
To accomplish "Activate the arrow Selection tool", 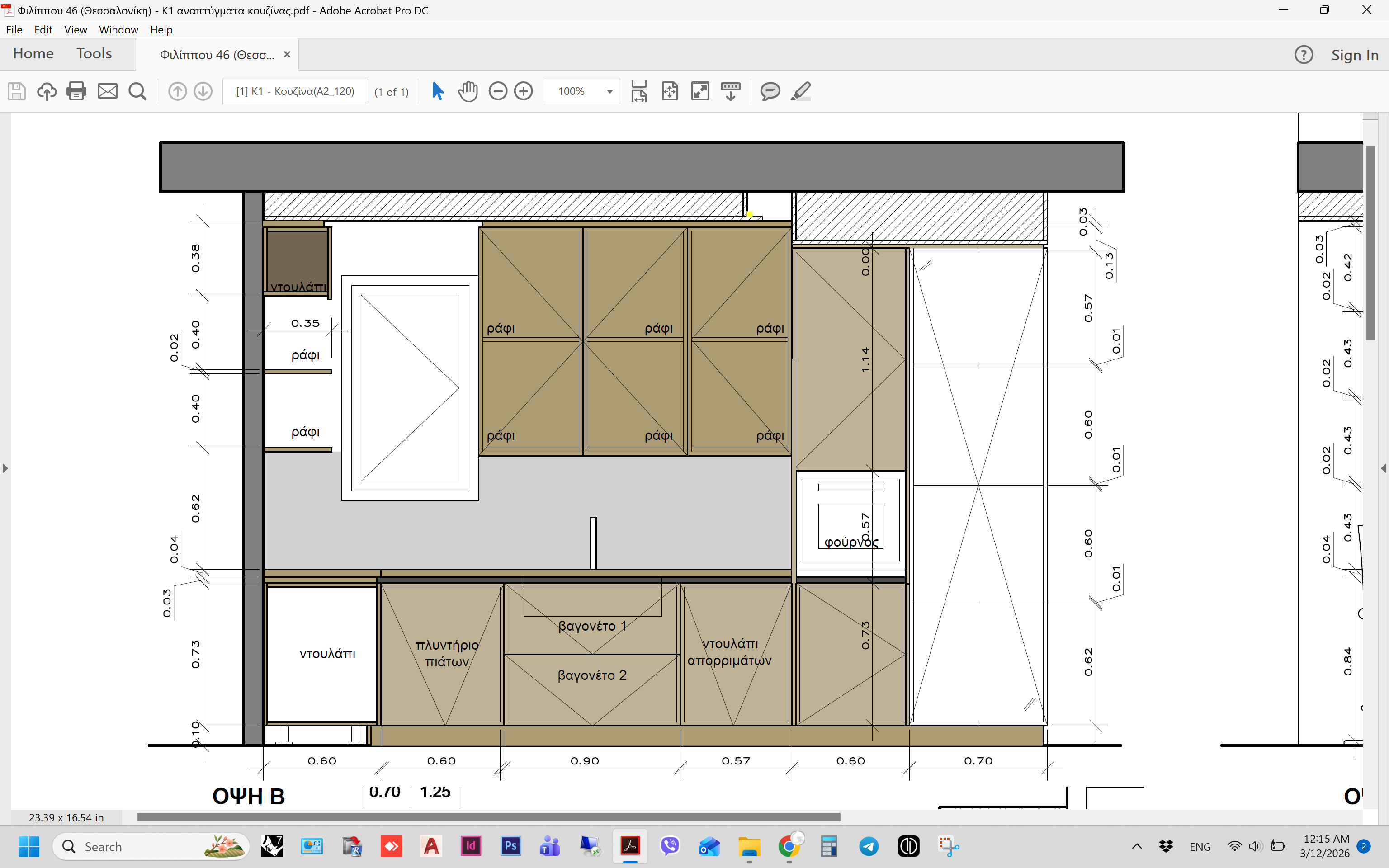I will [437, 91].
